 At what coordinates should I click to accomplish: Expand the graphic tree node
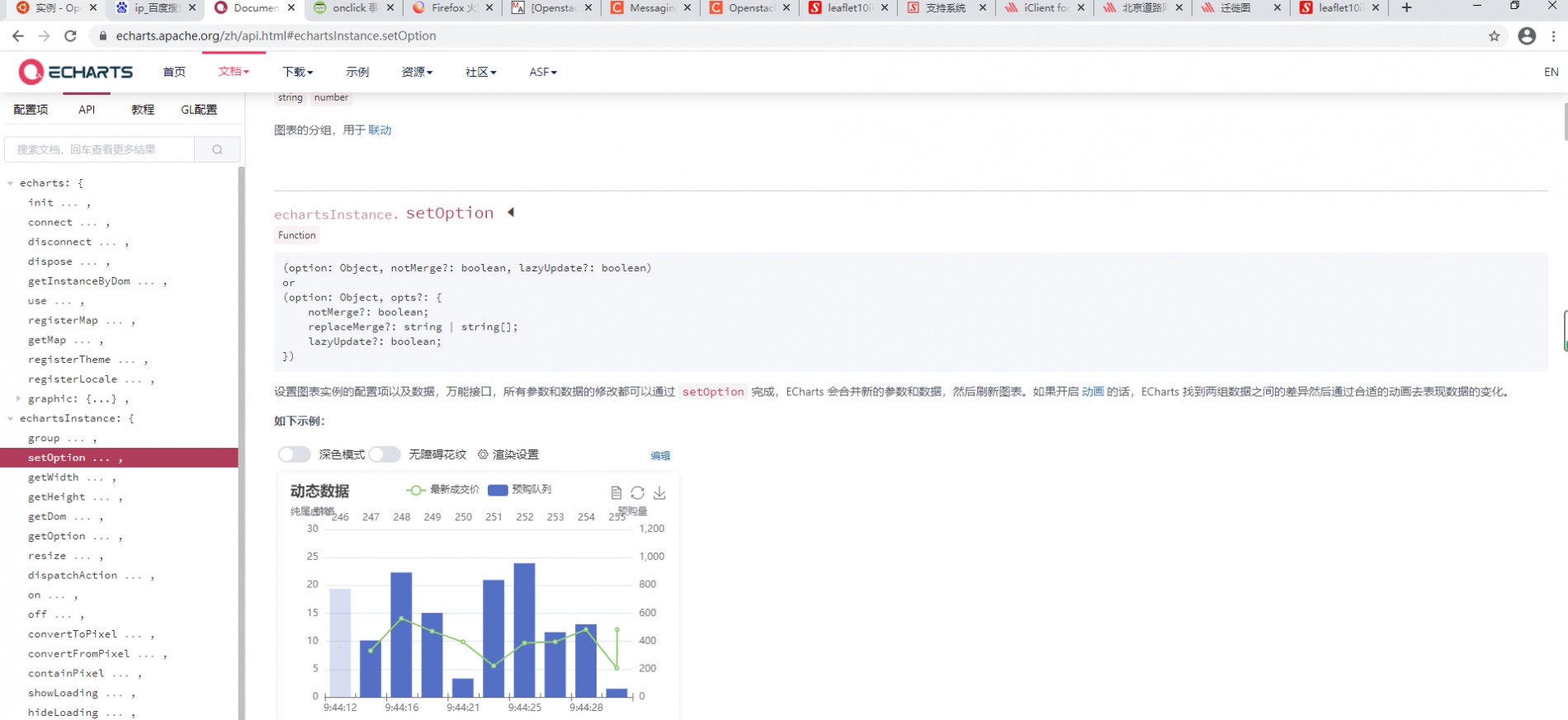pos(18,399)
